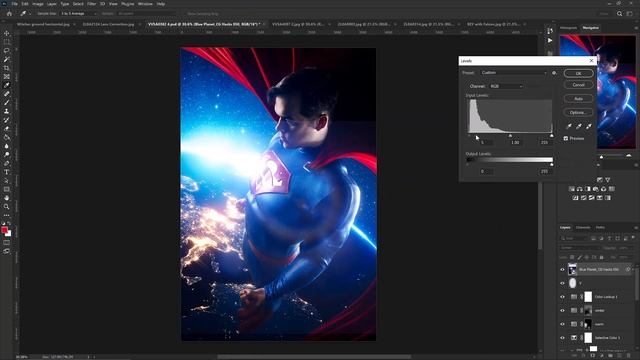Select the Blur tool
640x360 pixels.
pyautogui.click(x=7, y=146)
